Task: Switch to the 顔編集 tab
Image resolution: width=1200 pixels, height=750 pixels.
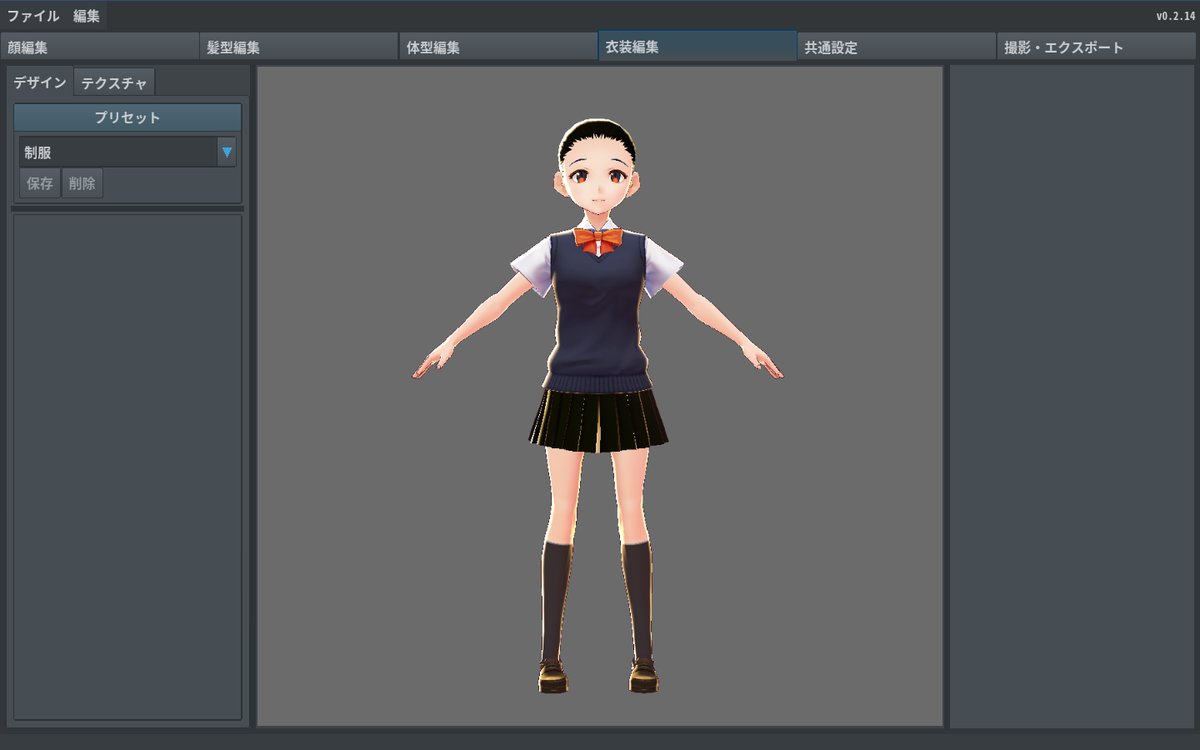Action: coord(100,47)
